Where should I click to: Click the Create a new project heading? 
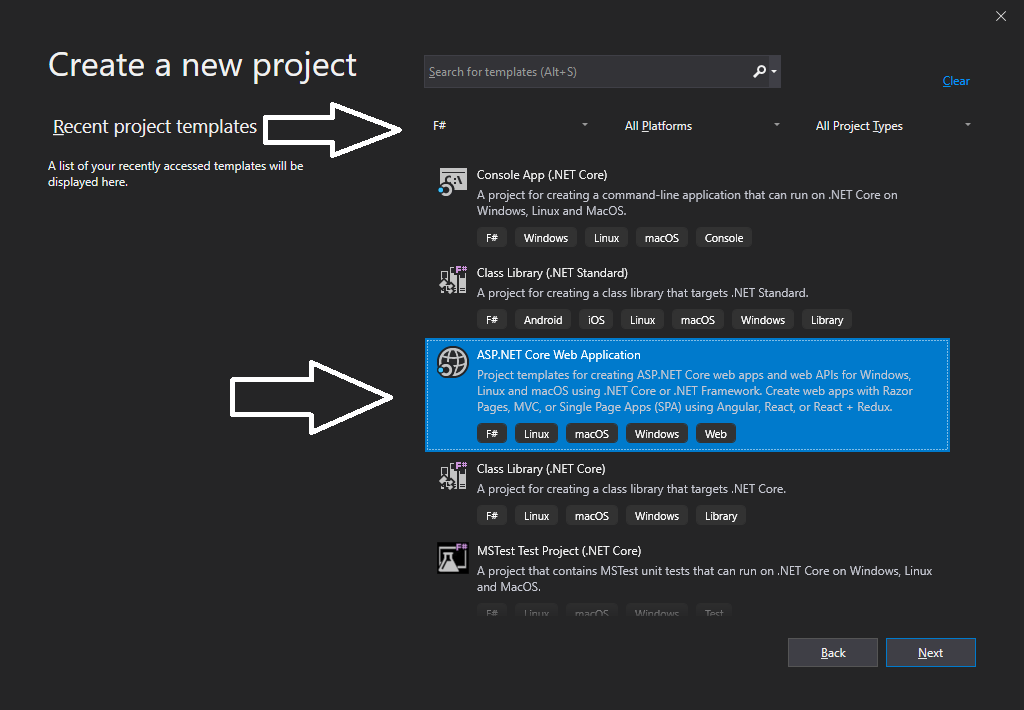click(x=202, y=65)
